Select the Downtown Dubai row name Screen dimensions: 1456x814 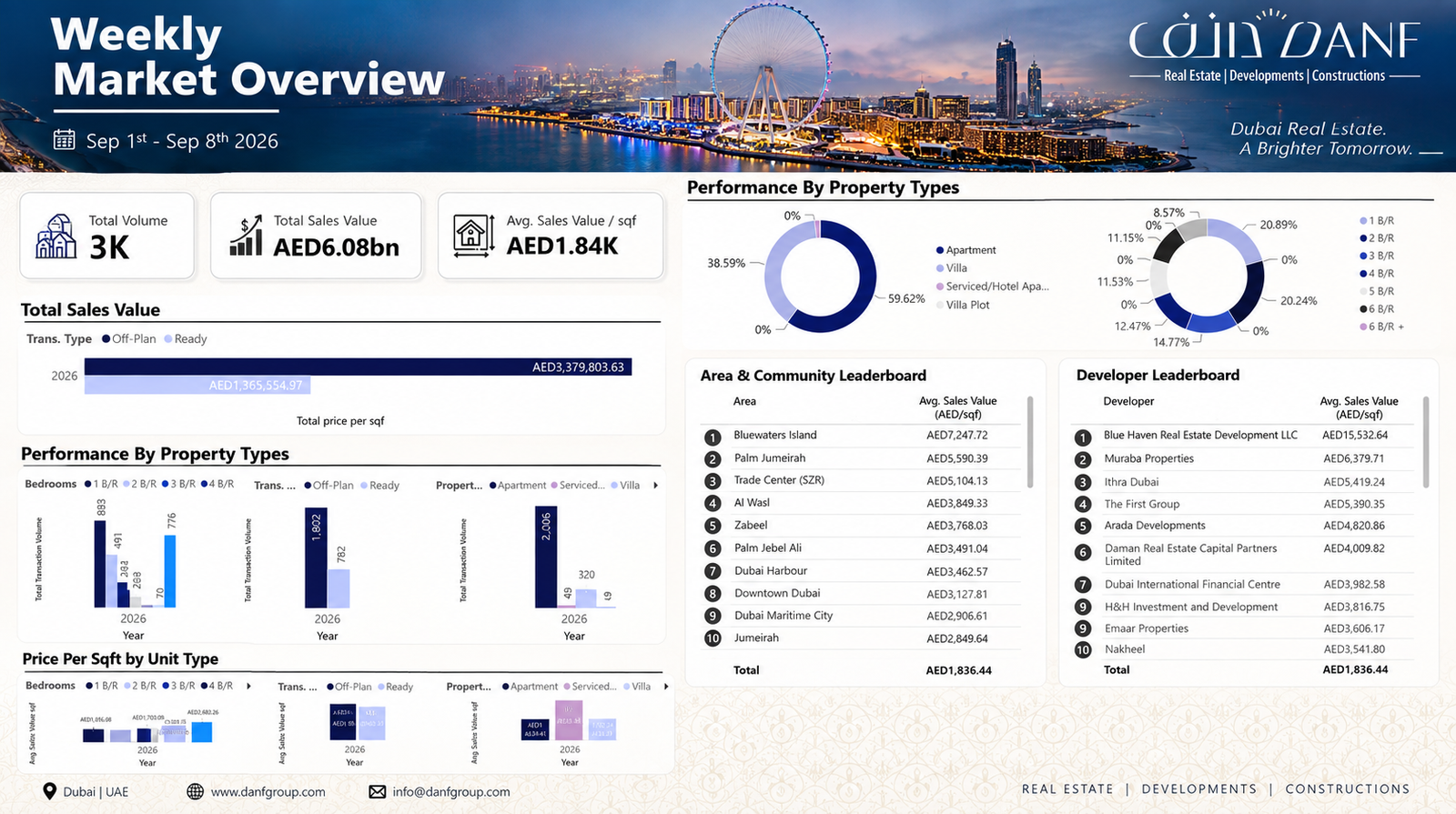777,593
